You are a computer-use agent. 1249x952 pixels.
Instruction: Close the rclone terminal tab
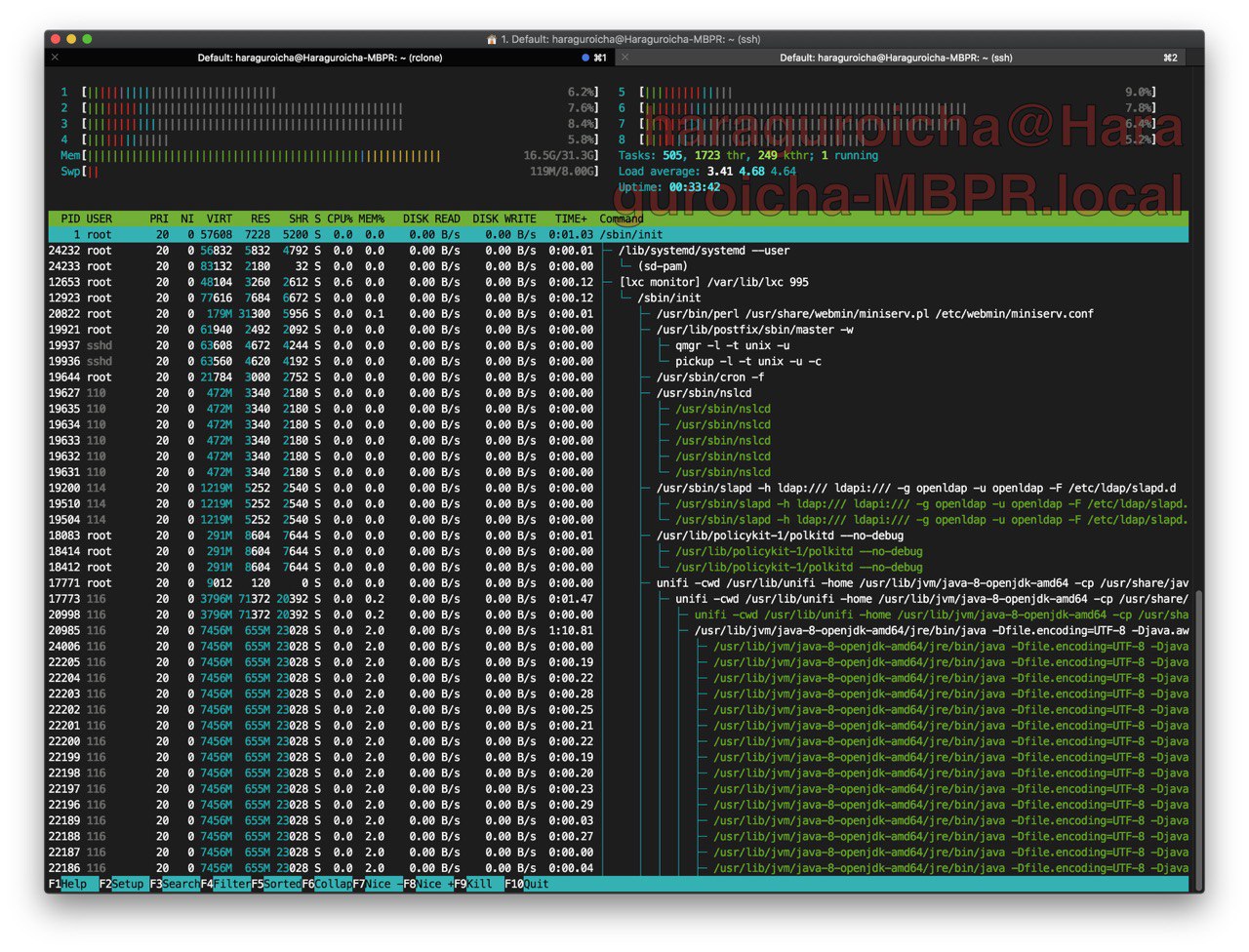[55, 58]
